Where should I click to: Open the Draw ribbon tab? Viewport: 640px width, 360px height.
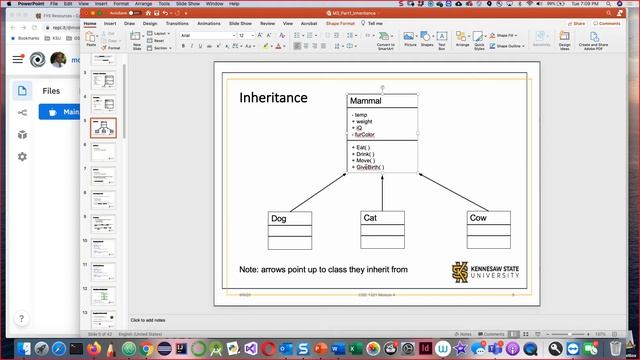pyautogui.click(x=129, y=24)
